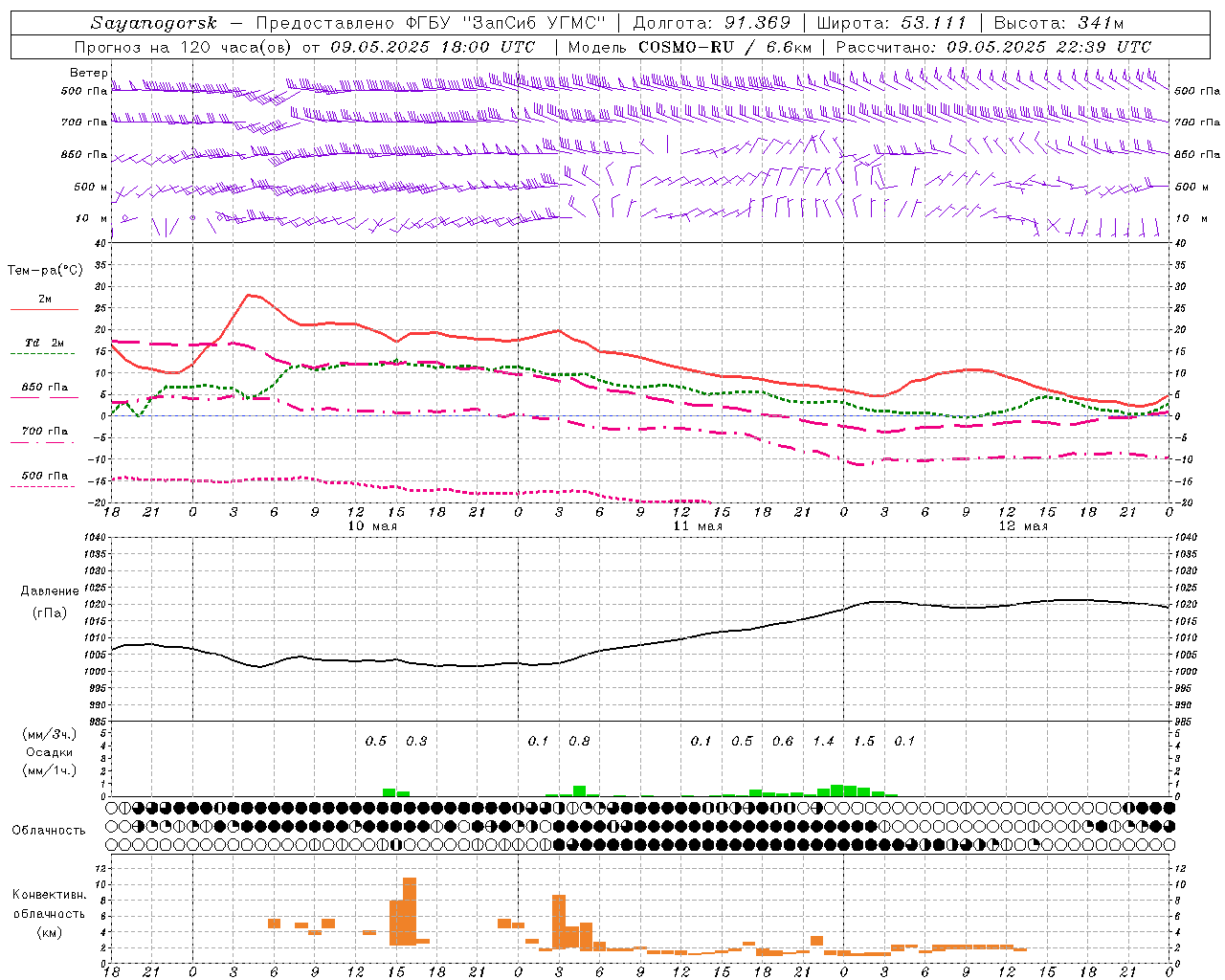Click the peak of the red 2м temperature curve
The width and height of the screenshot is (1225, 980).
[250, 295]
